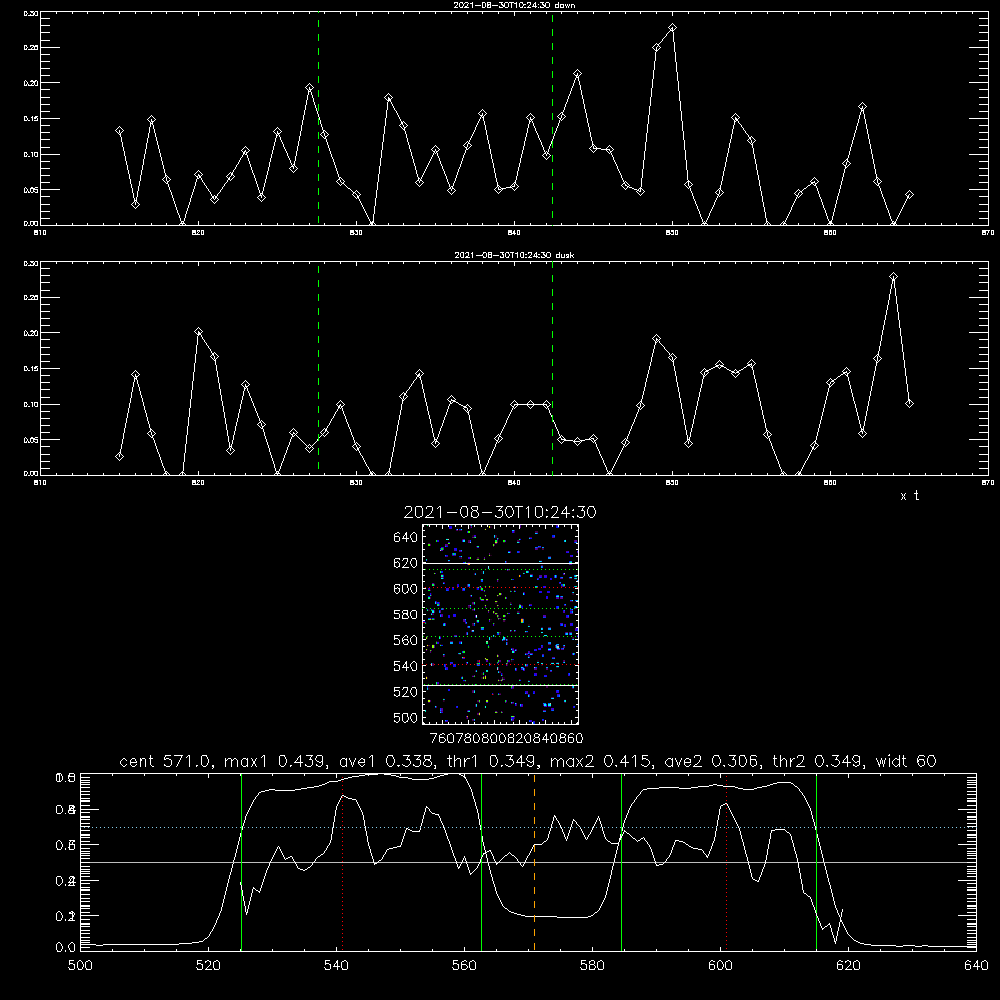Click the white horizontal threshold line in bottom plot
The width and height of the screenshot is (1000, 1000).
tap(528, 862)
